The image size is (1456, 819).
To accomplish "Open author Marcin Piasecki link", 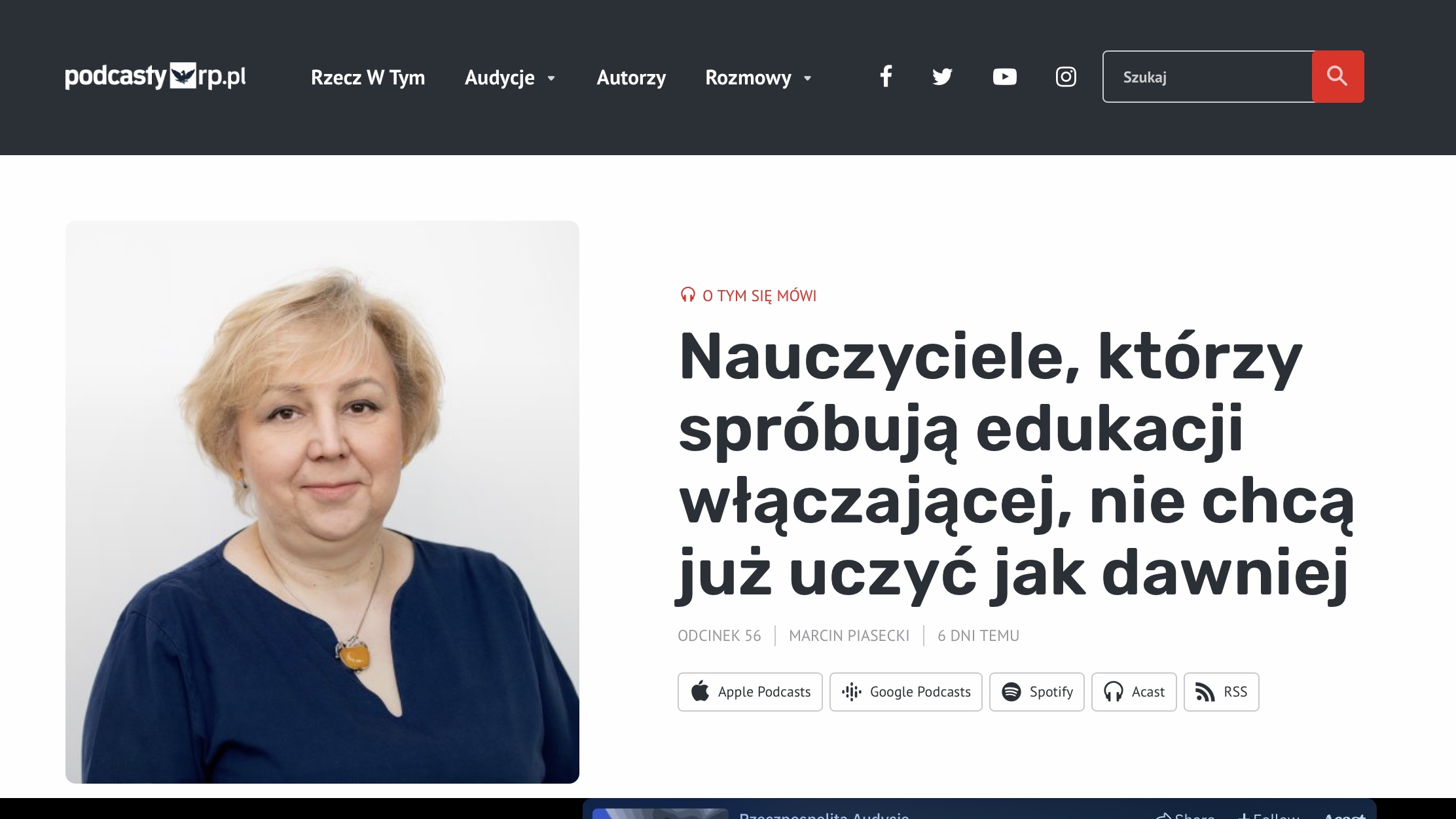I will pos(849,636).
